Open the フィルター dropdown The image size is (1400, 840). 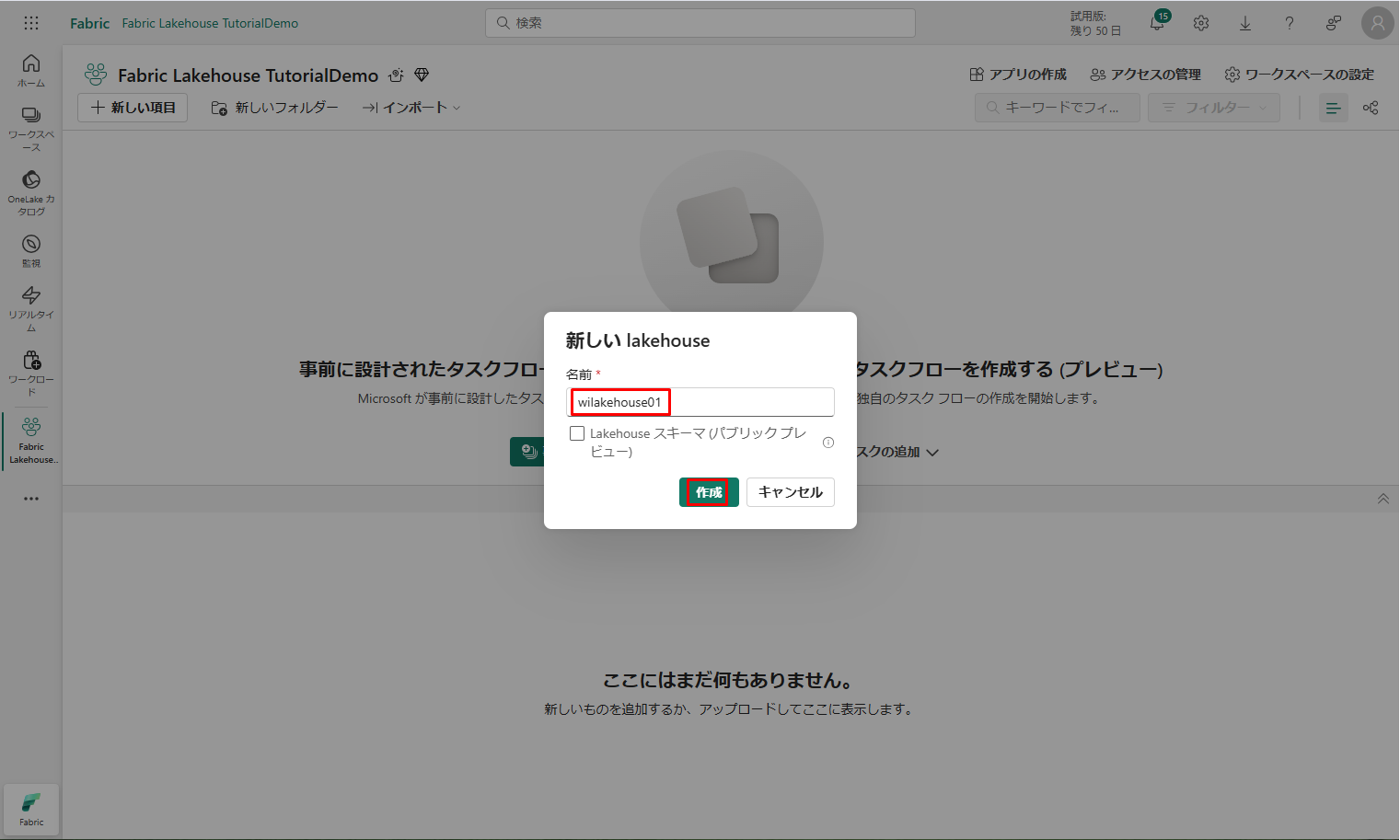click(x=1214, y=108)
